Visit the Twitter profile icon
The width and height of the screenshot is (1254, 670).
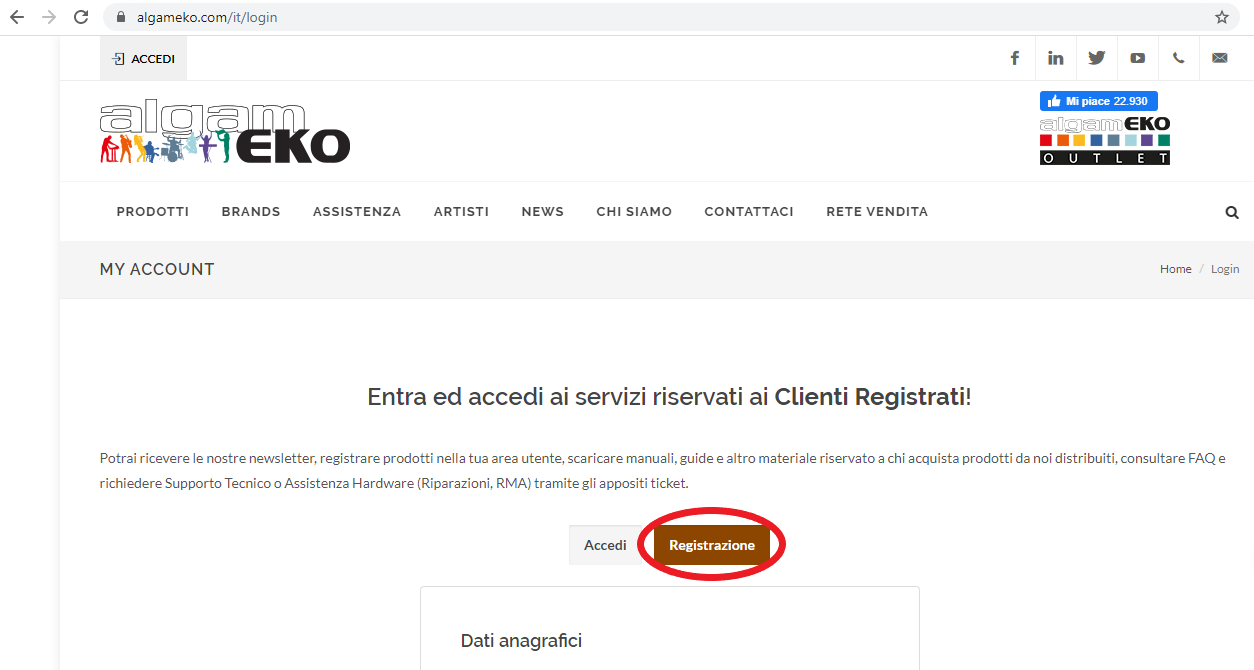tap(1097, 58)
